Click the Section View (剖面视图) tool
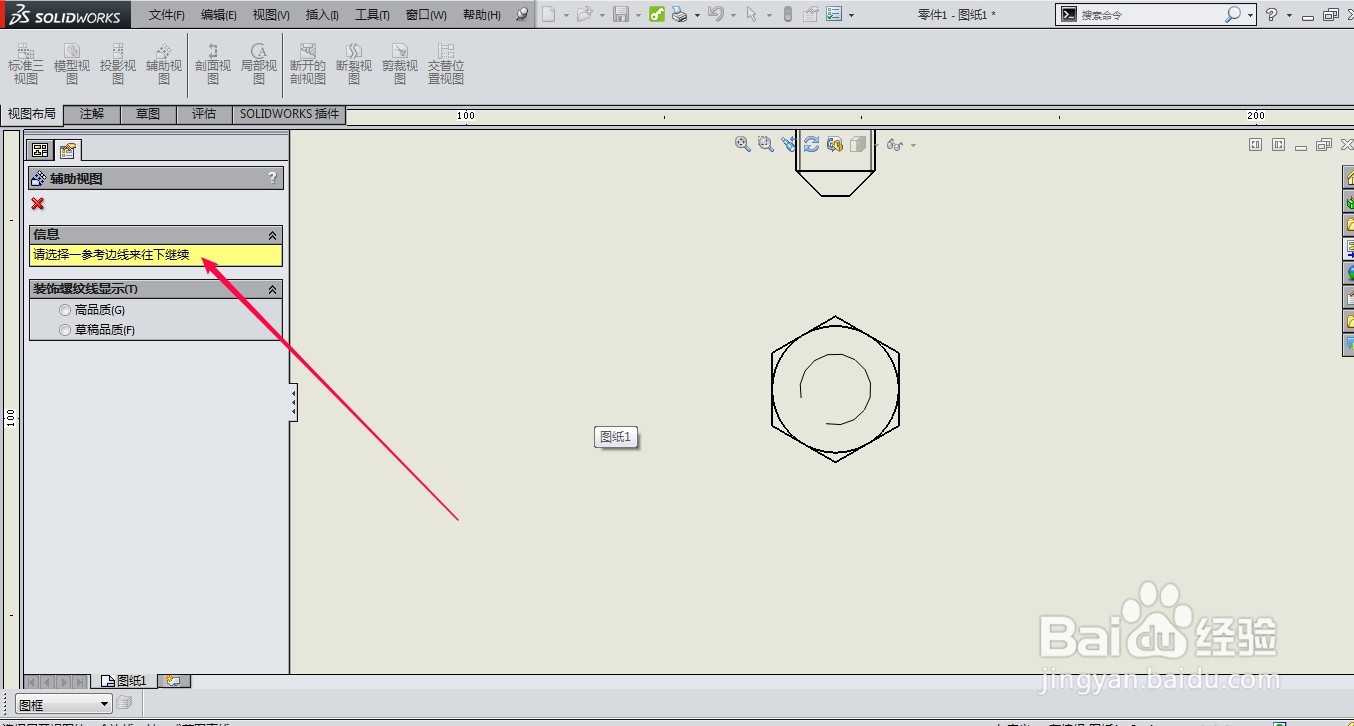This screenshot has width=1354, height=726. pyautogui.click(x=213, y=64)
